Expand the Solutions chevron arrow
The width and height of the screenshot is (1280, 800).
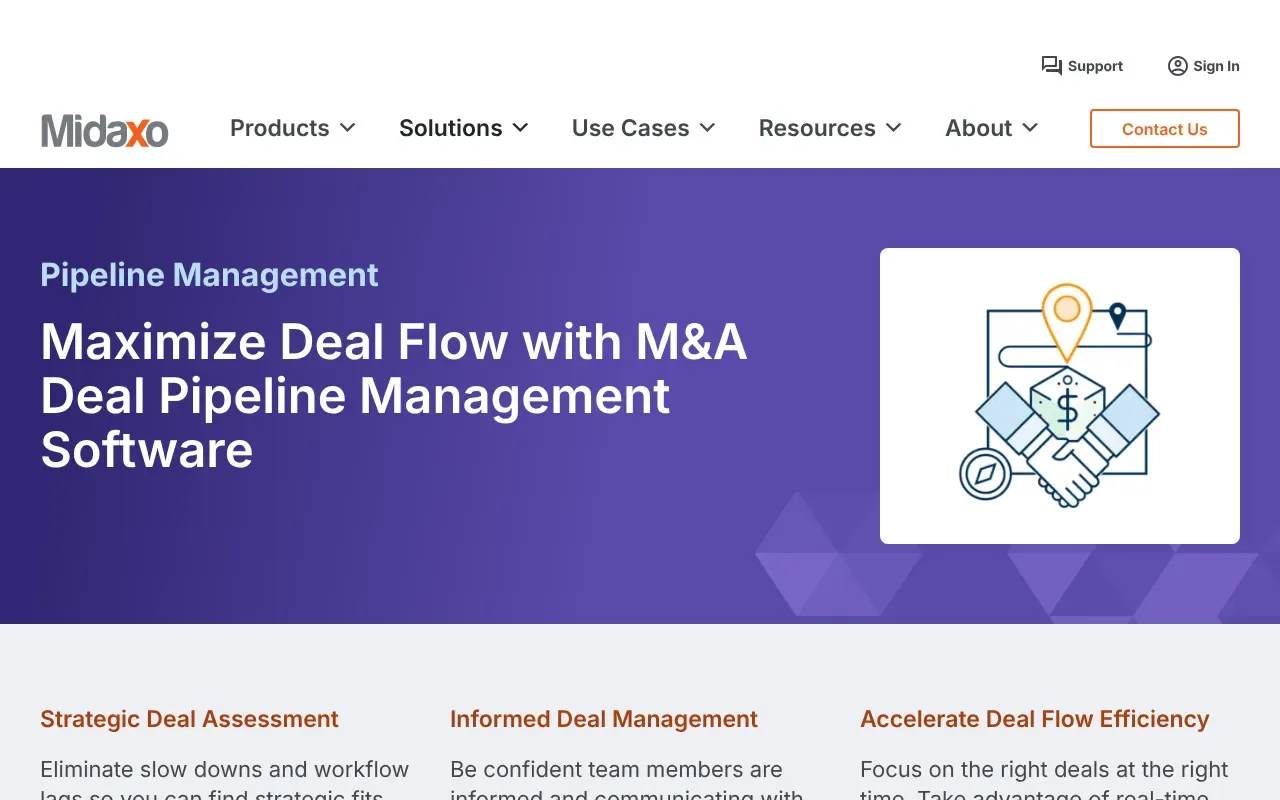520,128
